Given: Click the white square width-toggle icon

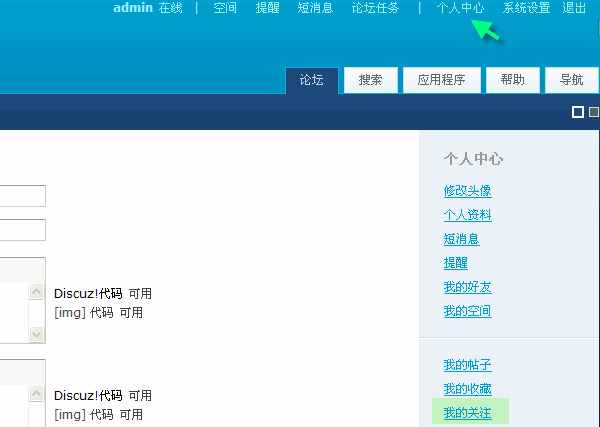Looking at the screenshot, I should click(578, 112).
